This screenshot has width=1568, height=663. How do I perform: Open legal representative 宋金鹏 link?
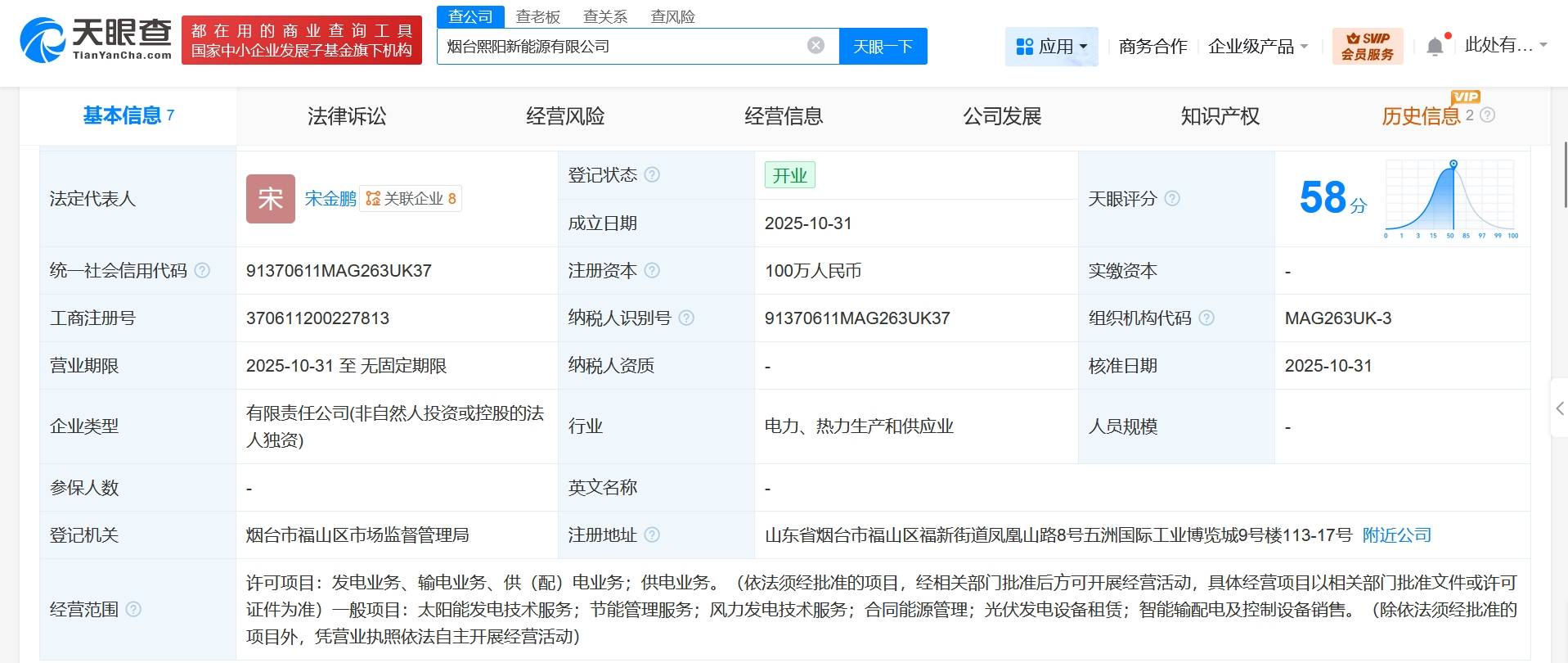pyautogui.click(x=330, y=198)
